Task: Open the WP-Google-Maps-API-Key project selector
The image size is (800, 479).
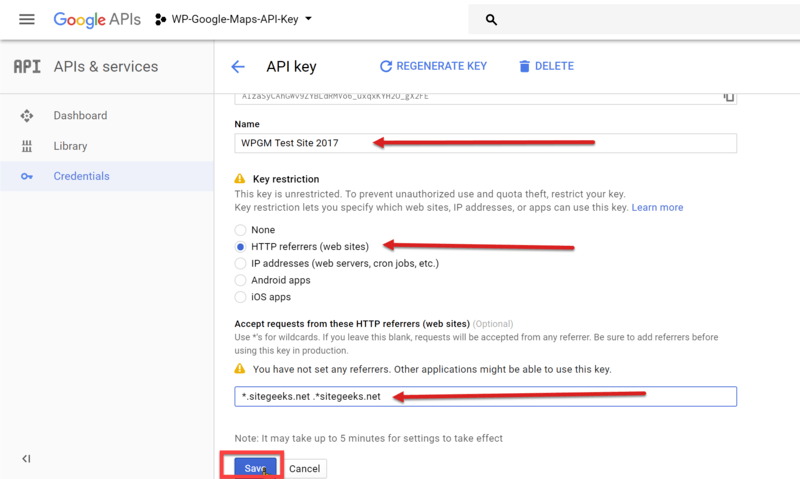Action: tap(234, 19)
